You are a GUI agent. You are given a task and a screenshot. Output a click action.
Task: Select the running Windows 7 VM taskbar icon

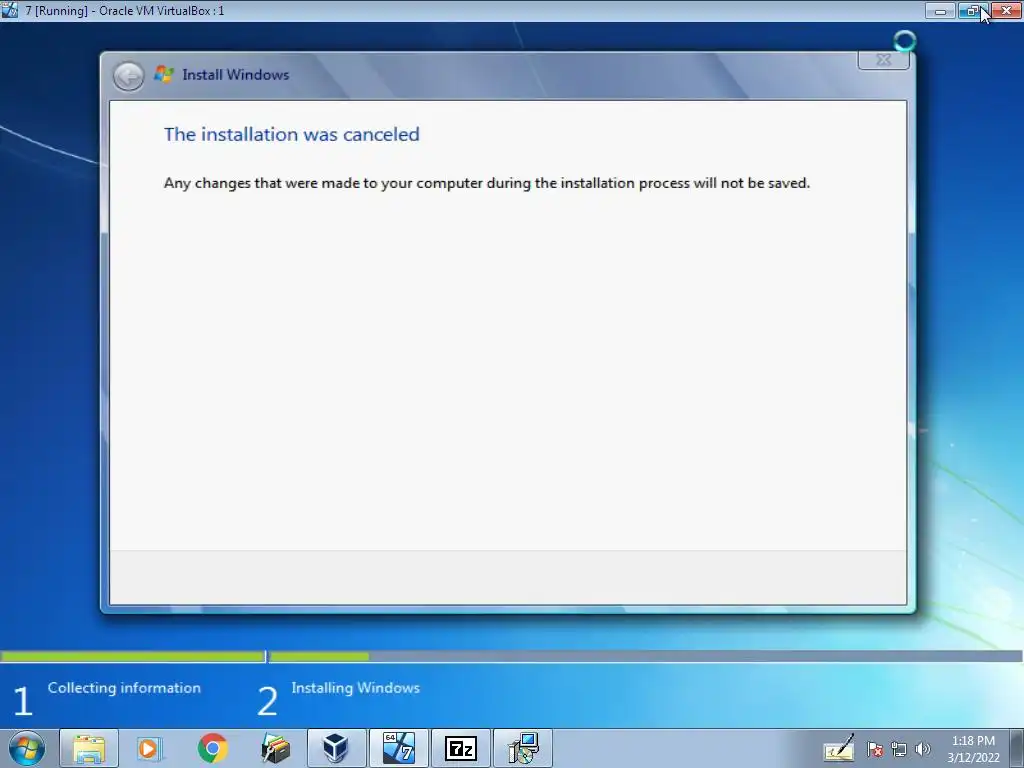(x=398, y=748)
